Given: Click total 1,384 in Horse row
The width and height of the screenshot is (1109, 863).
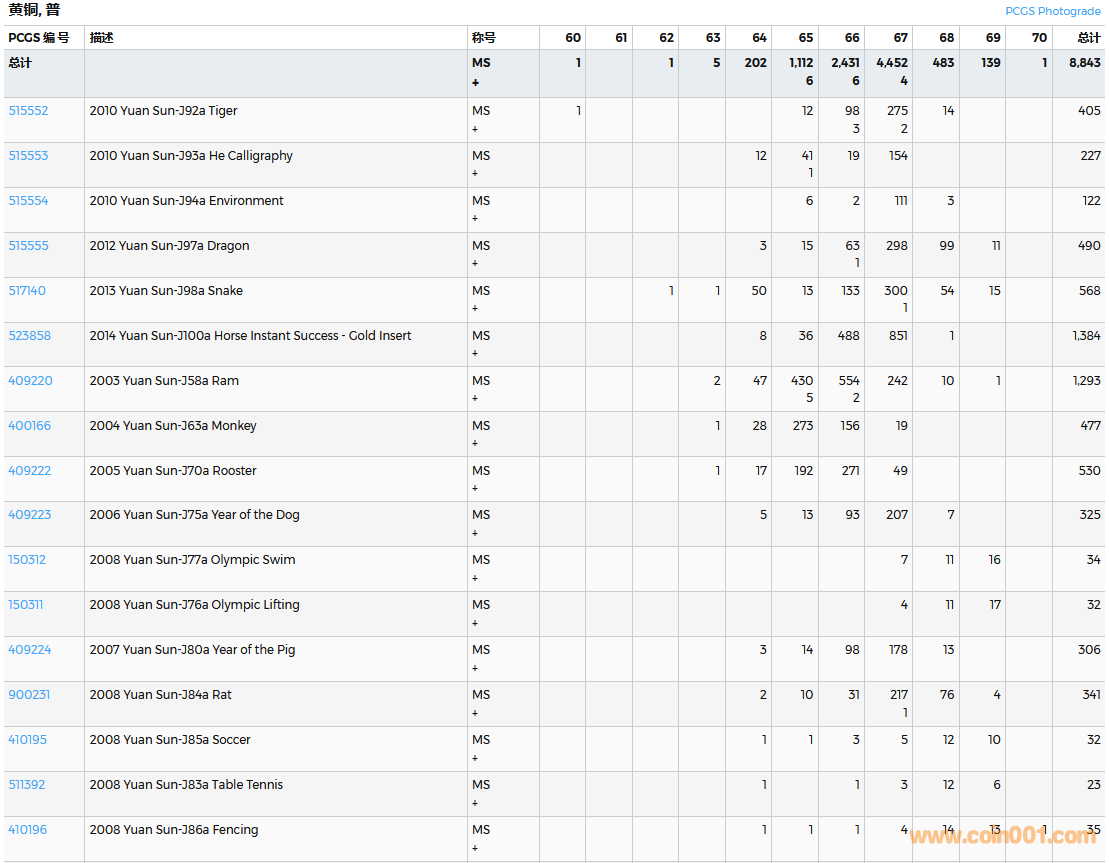Looking at the screenshot, I should pos(1086,336).
